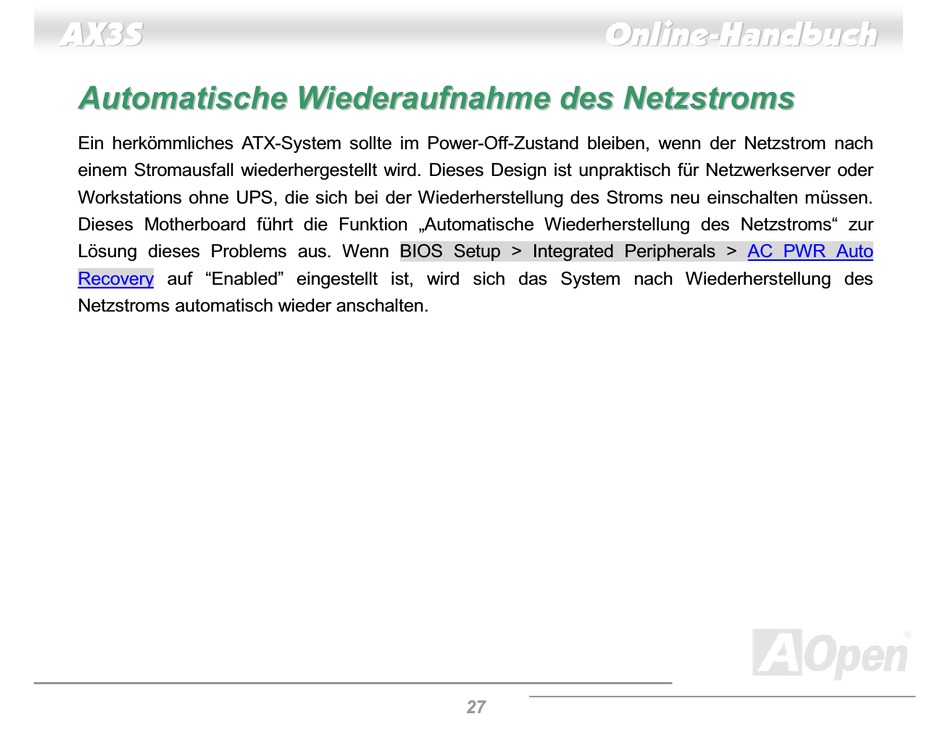Viewport: 950px width, 735px height.
Task: Click the word 'Motherboard' in the paragraph
Action: coord(194,224)
